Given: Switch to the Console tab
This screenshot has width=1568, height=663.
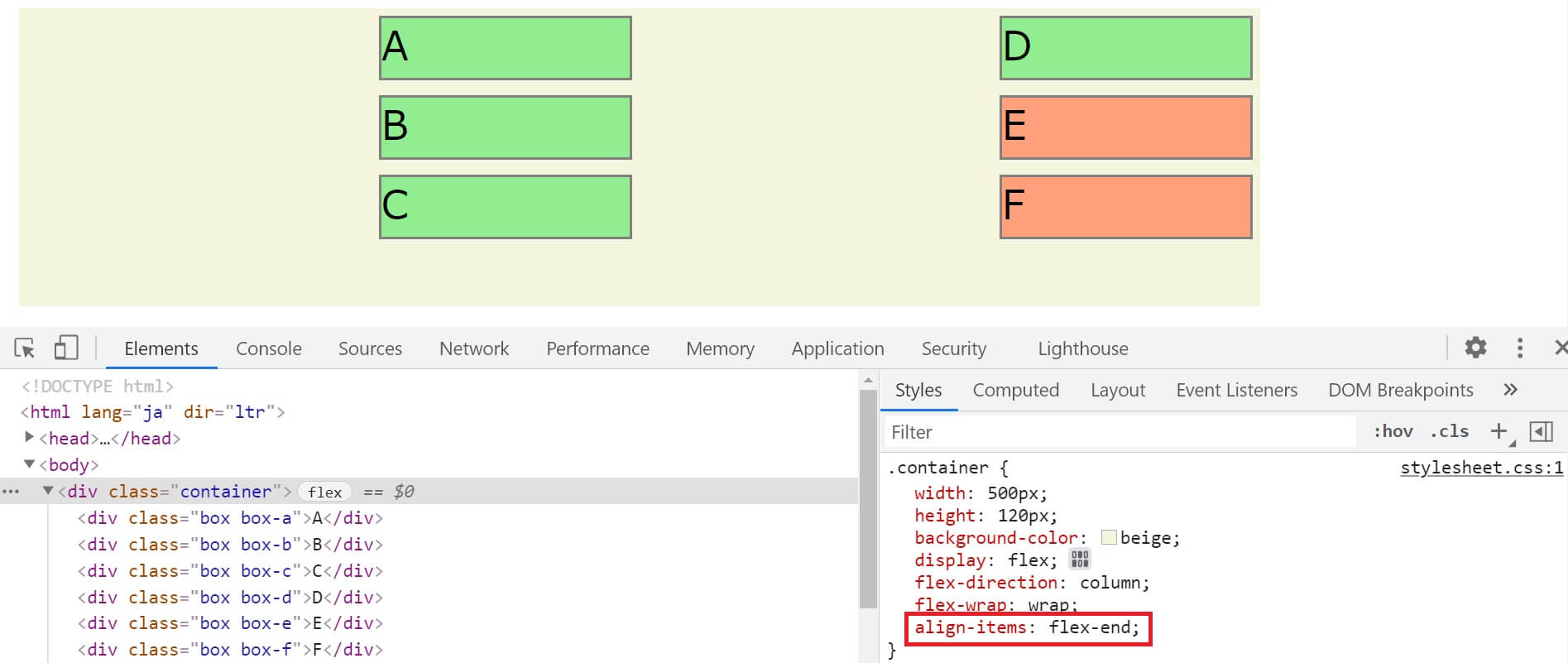Looking at the screenshot, I should pyautogui.click(x=268, y=348).
